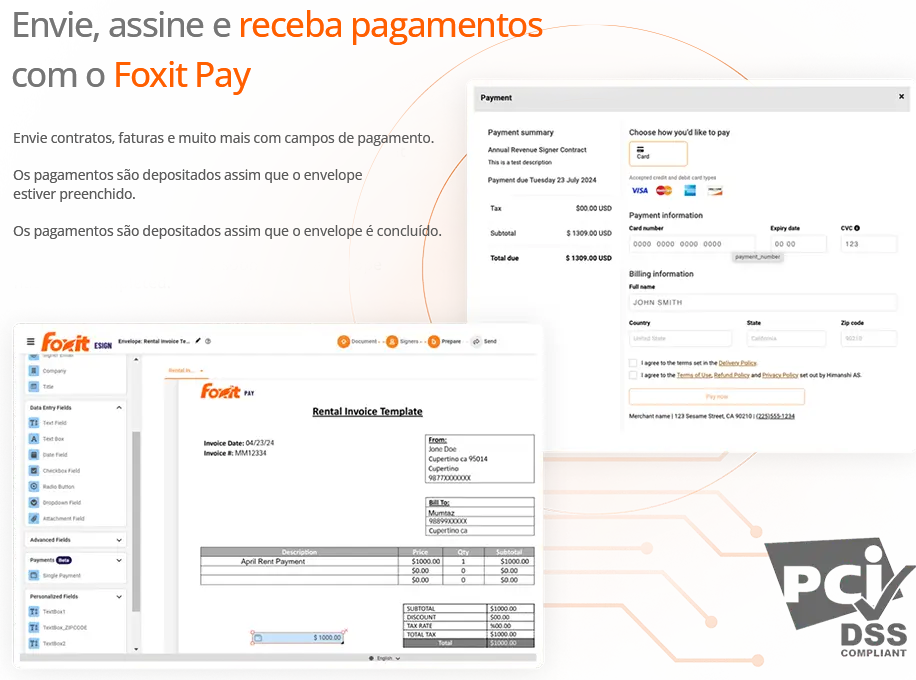Click the pencil icon to edit envelope name
Viewport: 916px width, 680px height.
point(198,341)
